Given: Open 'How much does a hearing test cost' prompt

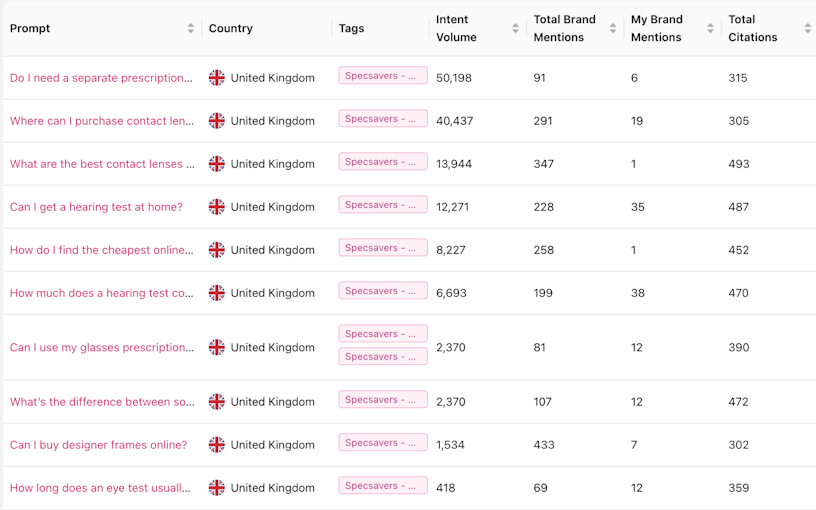Looking at the screenshot, I should 102,293.
